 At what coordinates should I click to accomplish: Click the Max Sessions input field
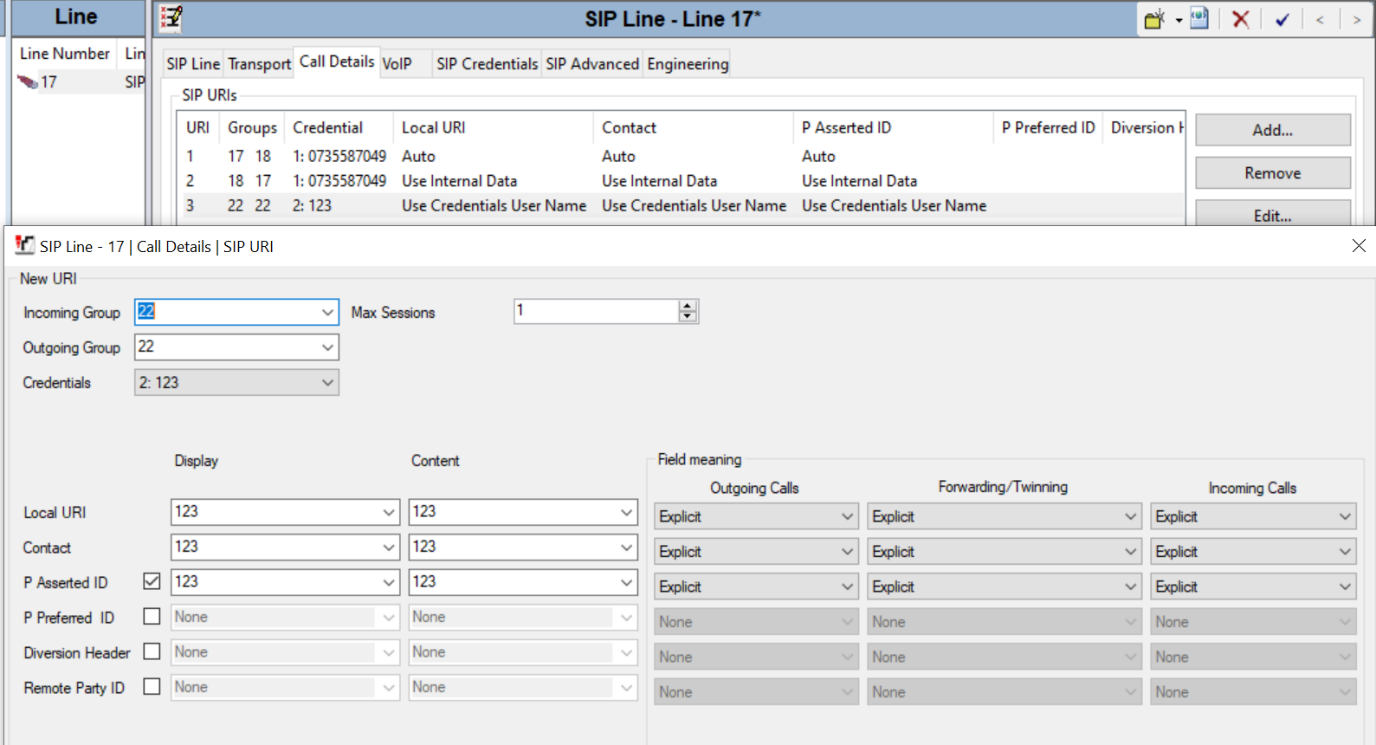pos(597,311)
